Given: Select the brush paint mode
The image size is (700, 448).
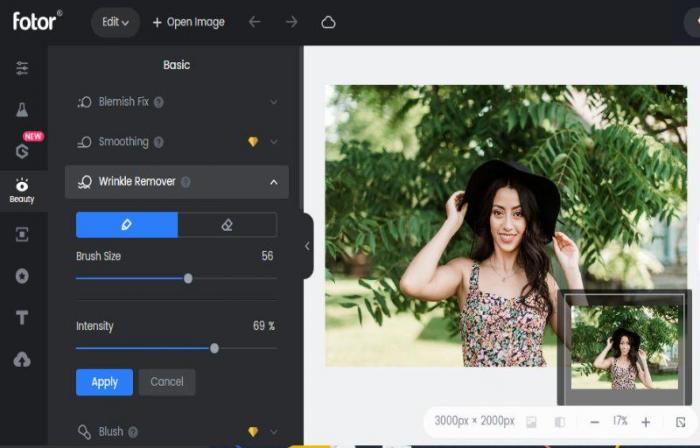Looking at the screenshot, I should click(127, 224).
